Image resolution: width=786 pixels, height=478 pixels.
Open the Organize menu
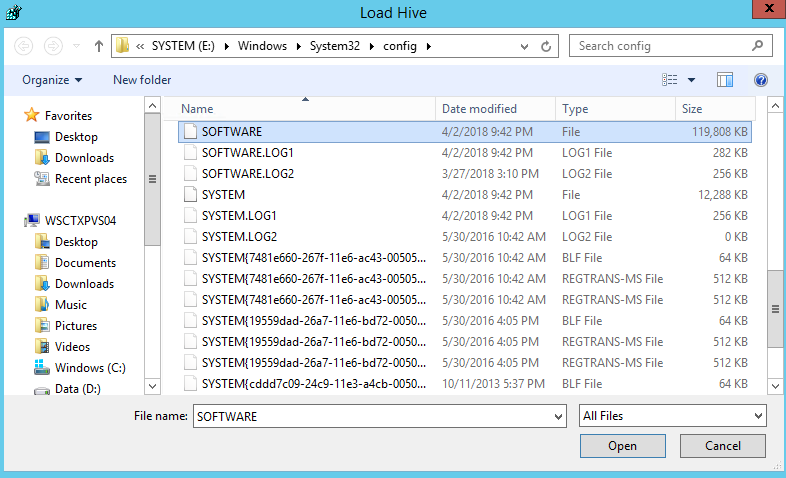(x=52, y=80)
